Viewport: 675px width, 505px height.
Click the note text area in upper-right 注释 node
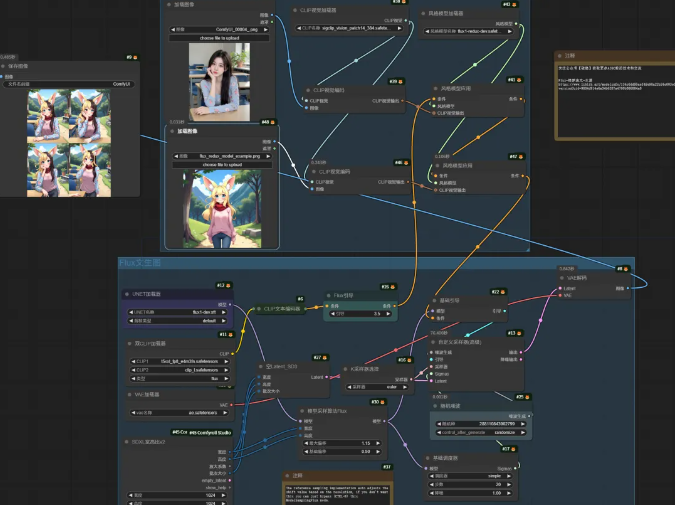(x=616, y=100)
